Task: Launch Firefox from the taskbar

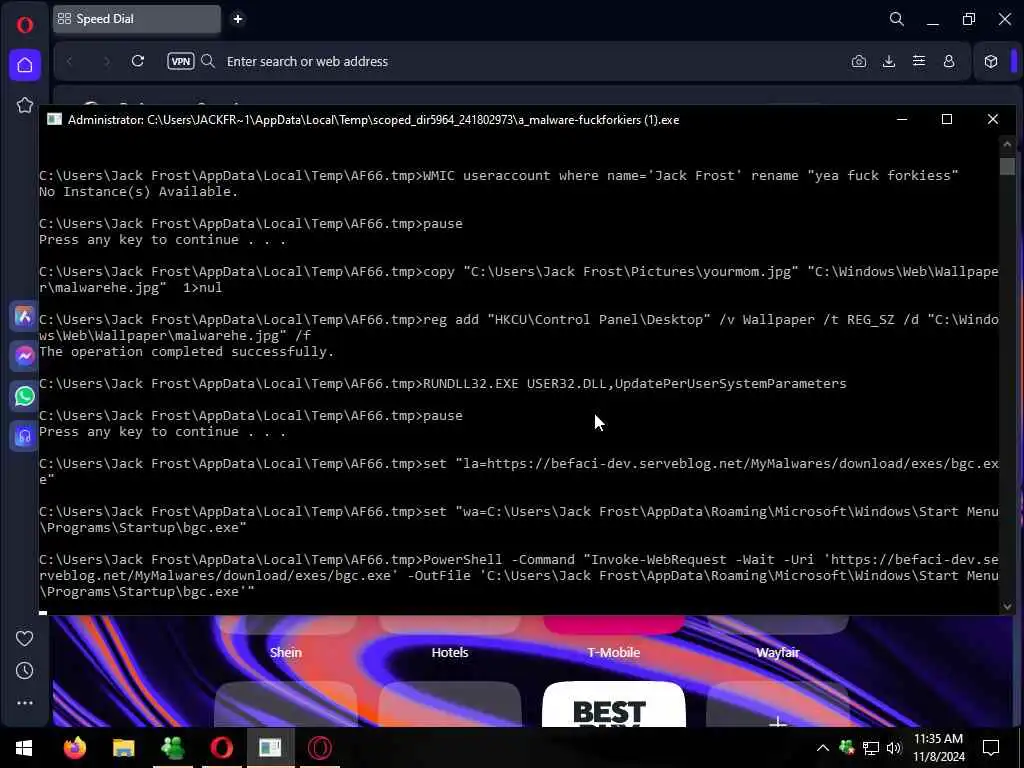Action: [x=74, y=748]
